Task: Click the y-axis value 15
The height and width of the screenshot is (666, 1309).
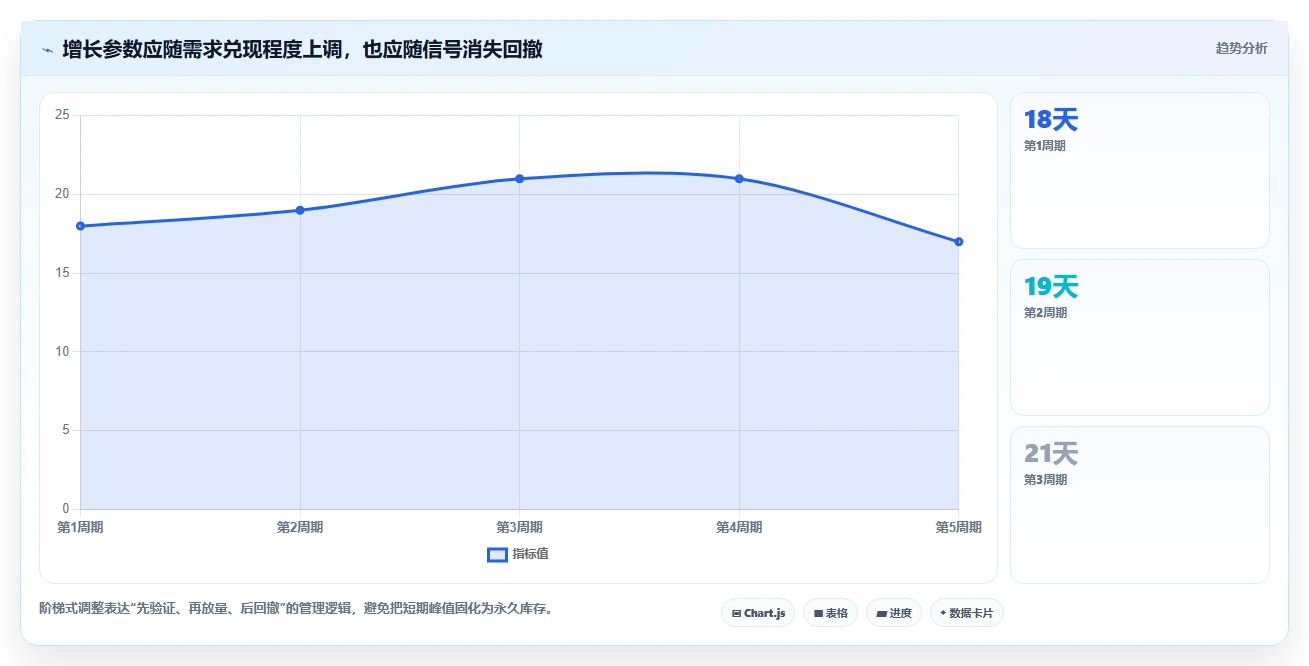Action: pyautogui.click(x=62, y=273)
